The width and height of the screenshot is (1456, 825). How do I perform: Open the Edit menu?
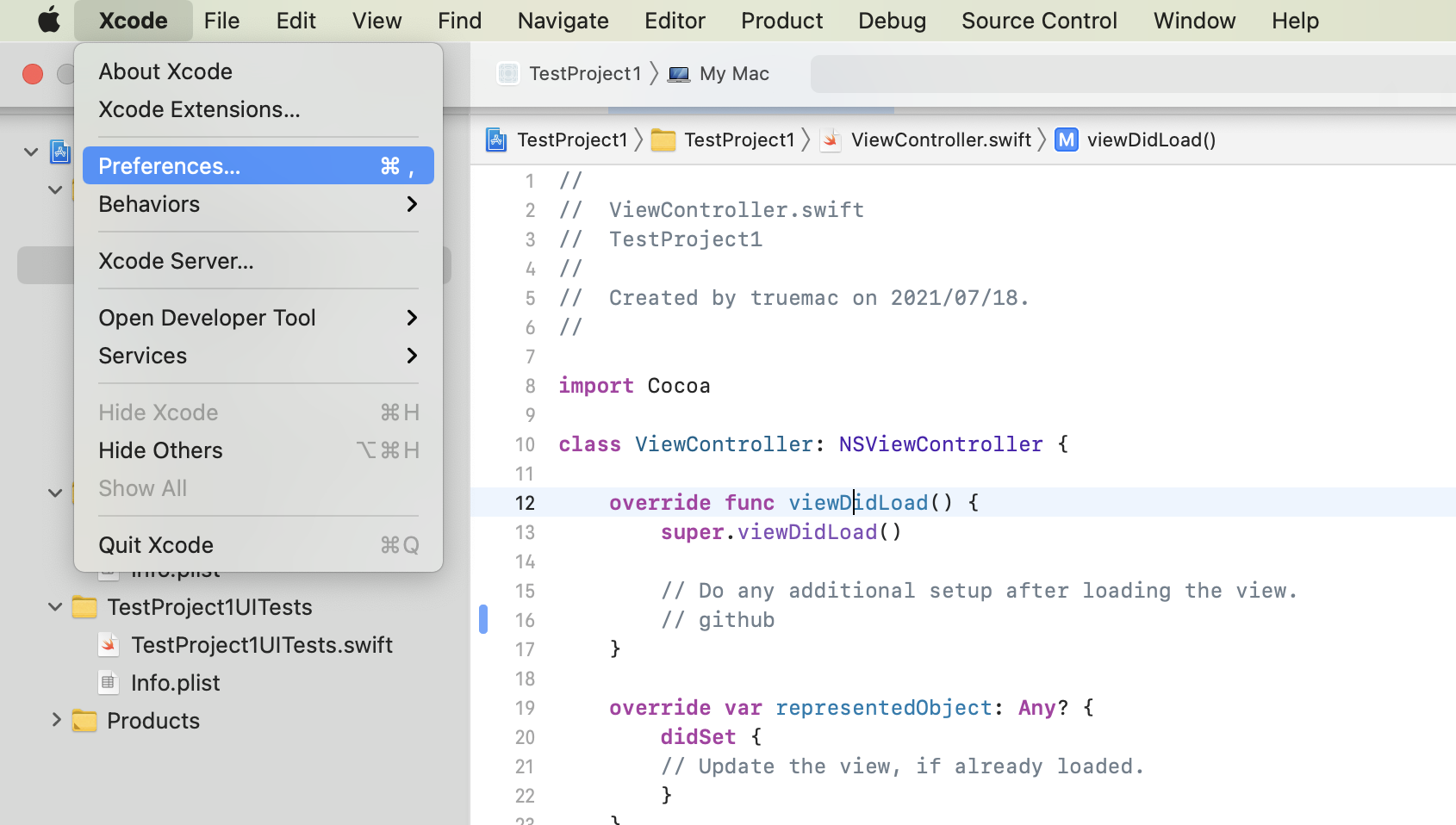click(x=296, y=21)
